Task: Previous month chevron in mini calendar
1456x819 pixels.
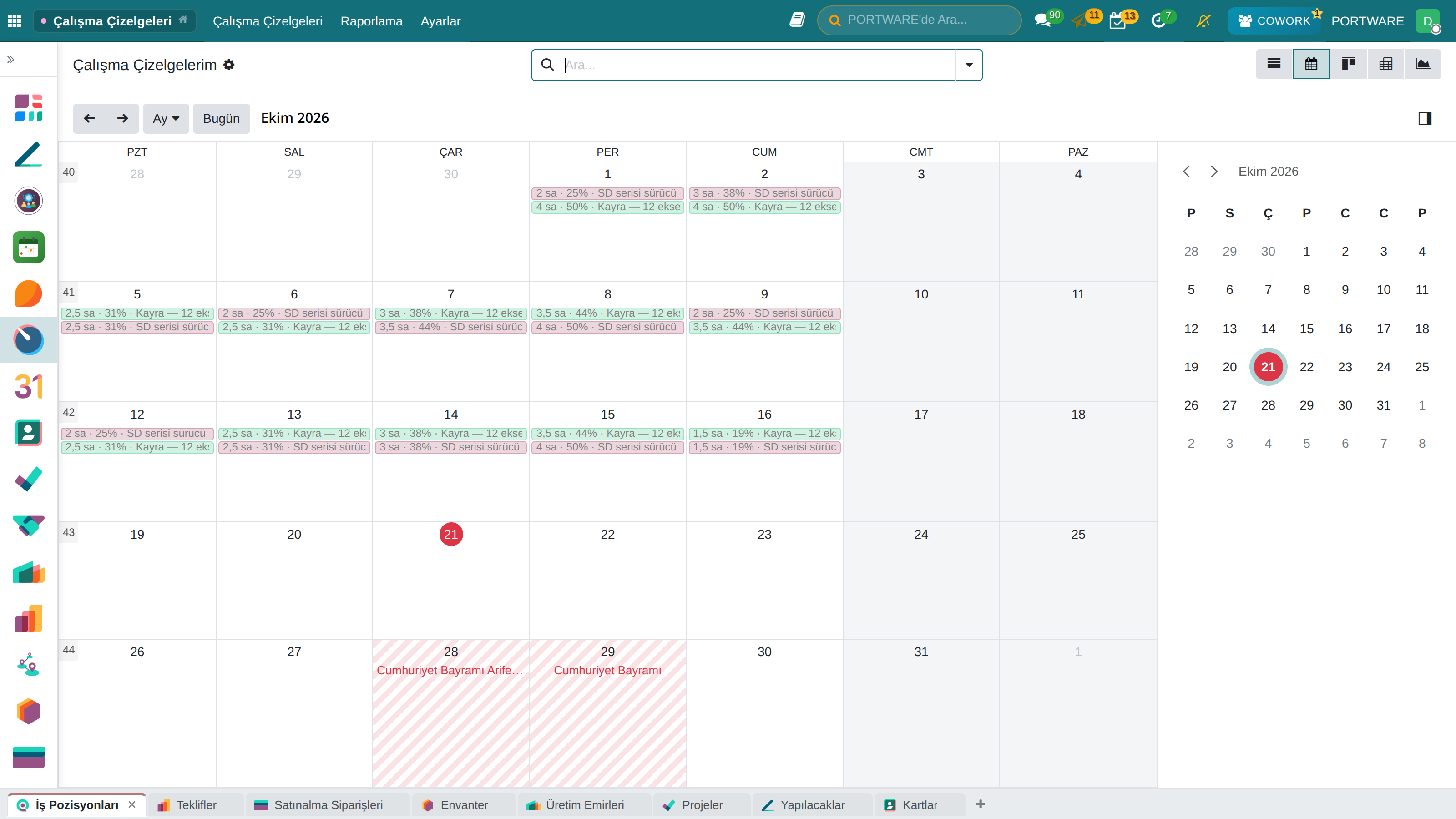Action: (1186, 171)
